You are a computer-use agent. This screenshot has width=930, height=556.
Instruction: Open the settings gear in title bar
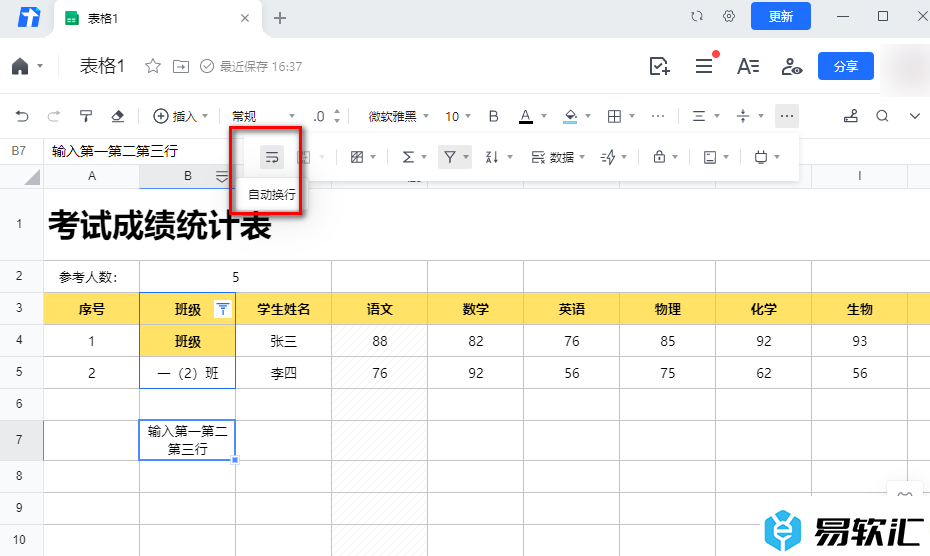click(x=729, y=17)
